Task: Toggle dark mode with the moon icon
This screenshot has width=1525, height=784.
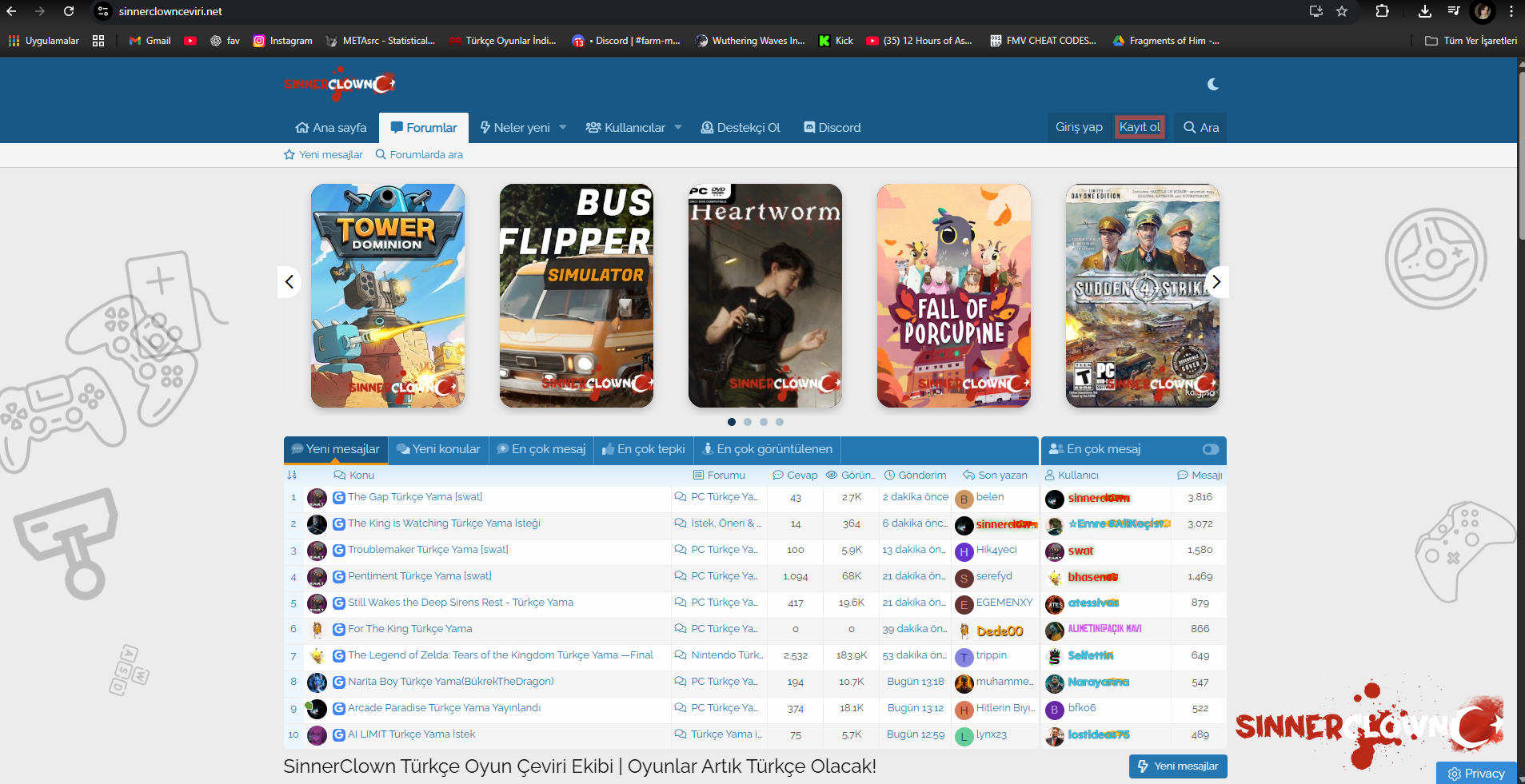Action: point(1212,84)
